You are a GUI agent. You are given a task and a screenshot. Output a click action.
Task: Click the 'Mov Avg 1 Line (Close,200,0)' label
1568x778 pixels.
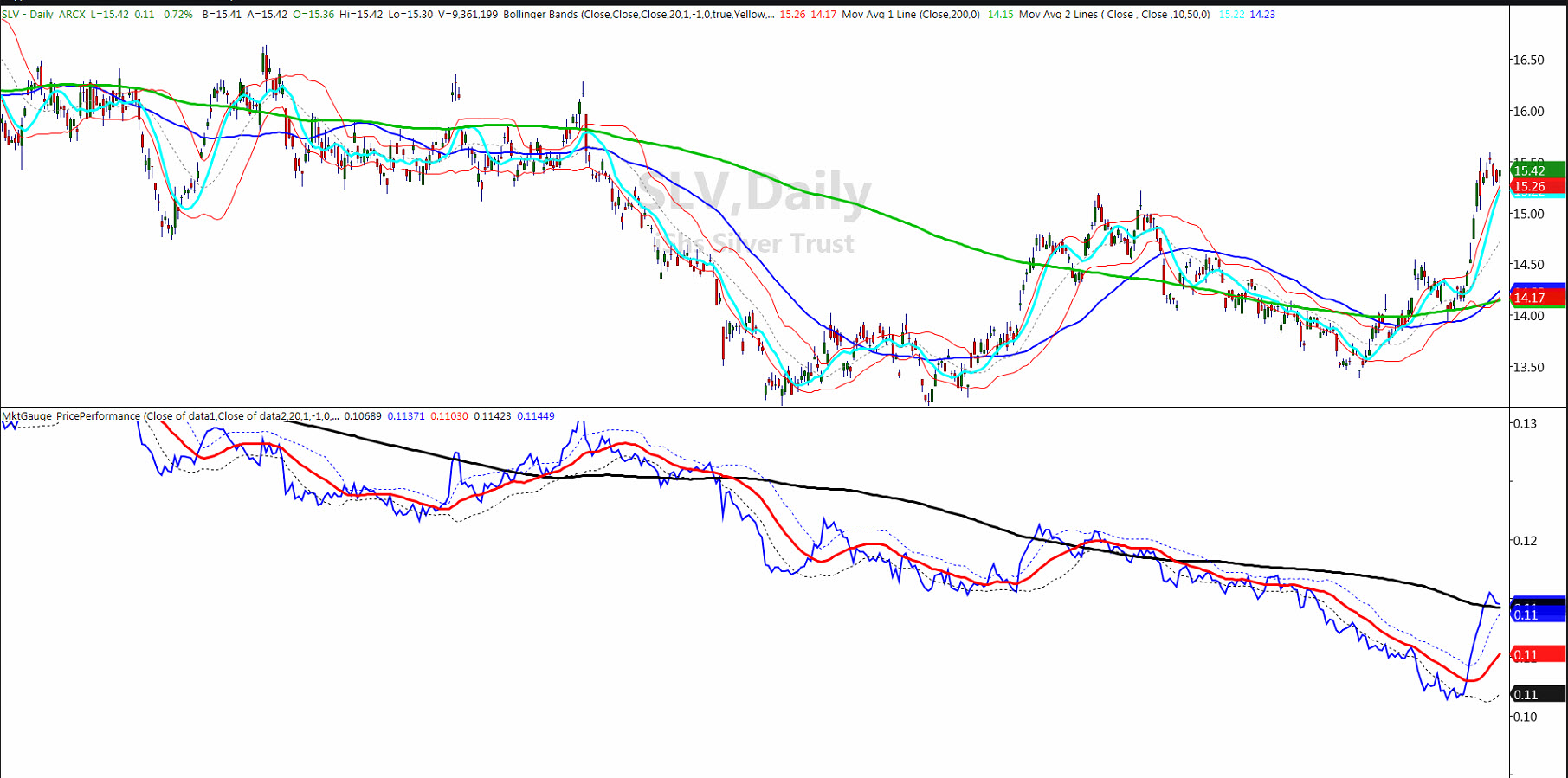911,15
